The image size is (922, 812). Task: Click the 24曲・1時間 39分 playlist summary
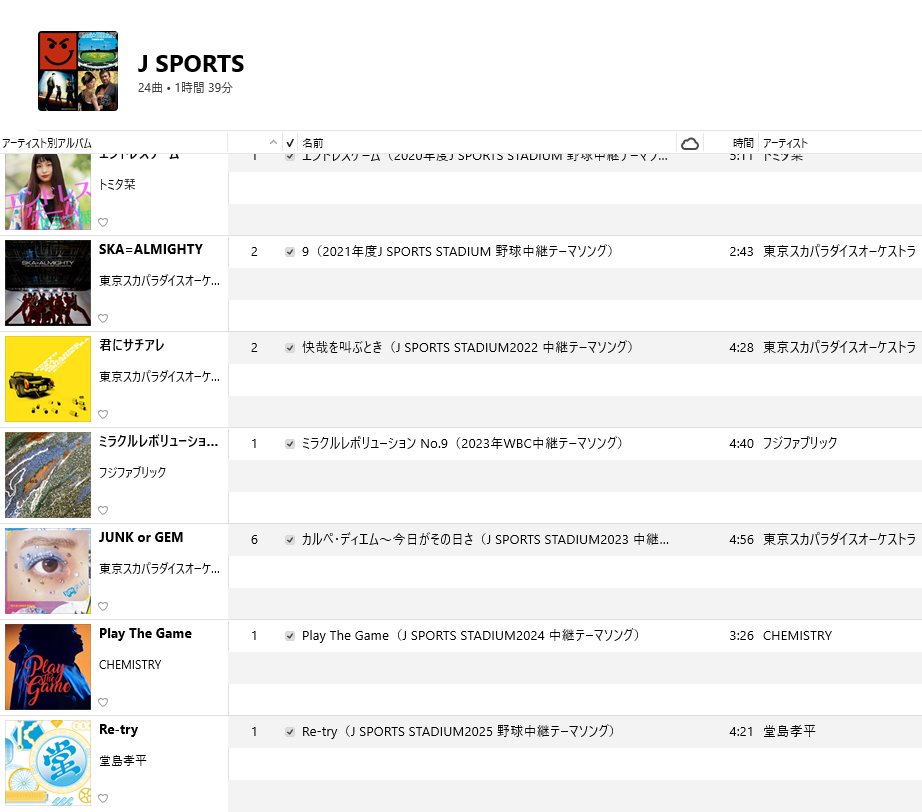pyautogui.click(x=185, y=88)
